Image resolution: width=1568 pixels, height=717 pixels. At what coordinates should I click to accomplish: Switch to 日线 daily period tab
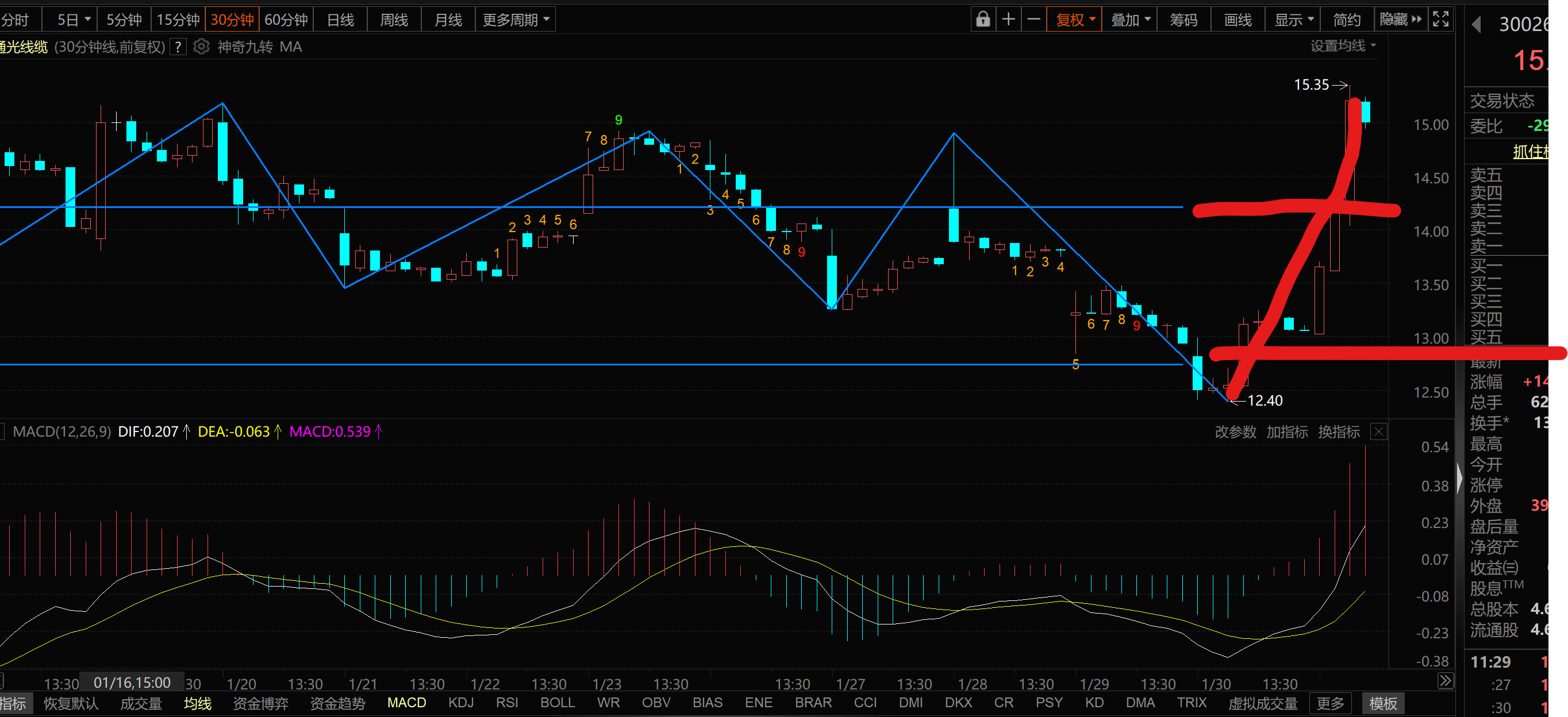340,20
